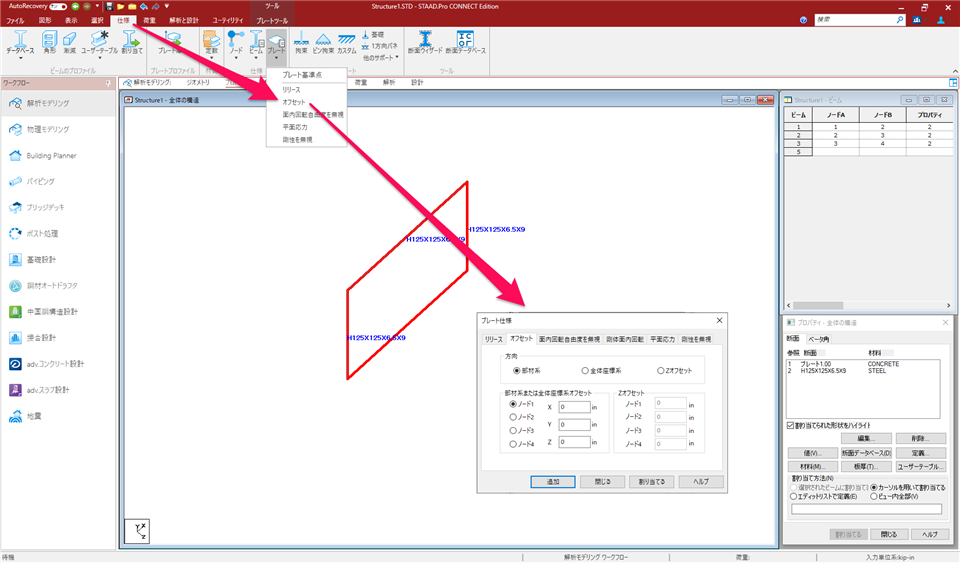Open 地震 workflow
The width and height of the screenshot is (960, 563).
58,416
